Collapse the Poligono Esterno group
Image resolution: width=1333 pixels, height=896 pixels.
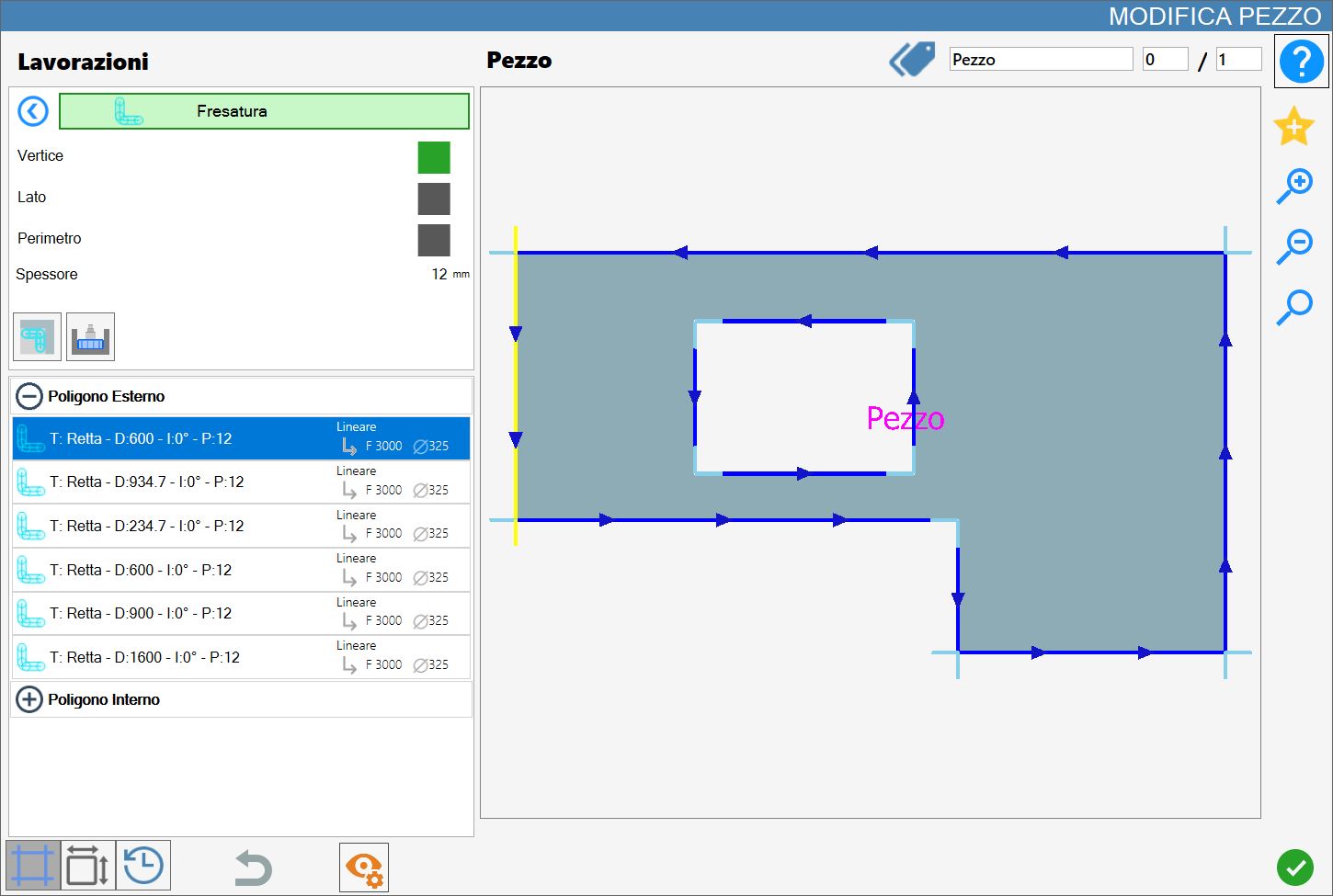pyautogui.click(x=29, y=396)
